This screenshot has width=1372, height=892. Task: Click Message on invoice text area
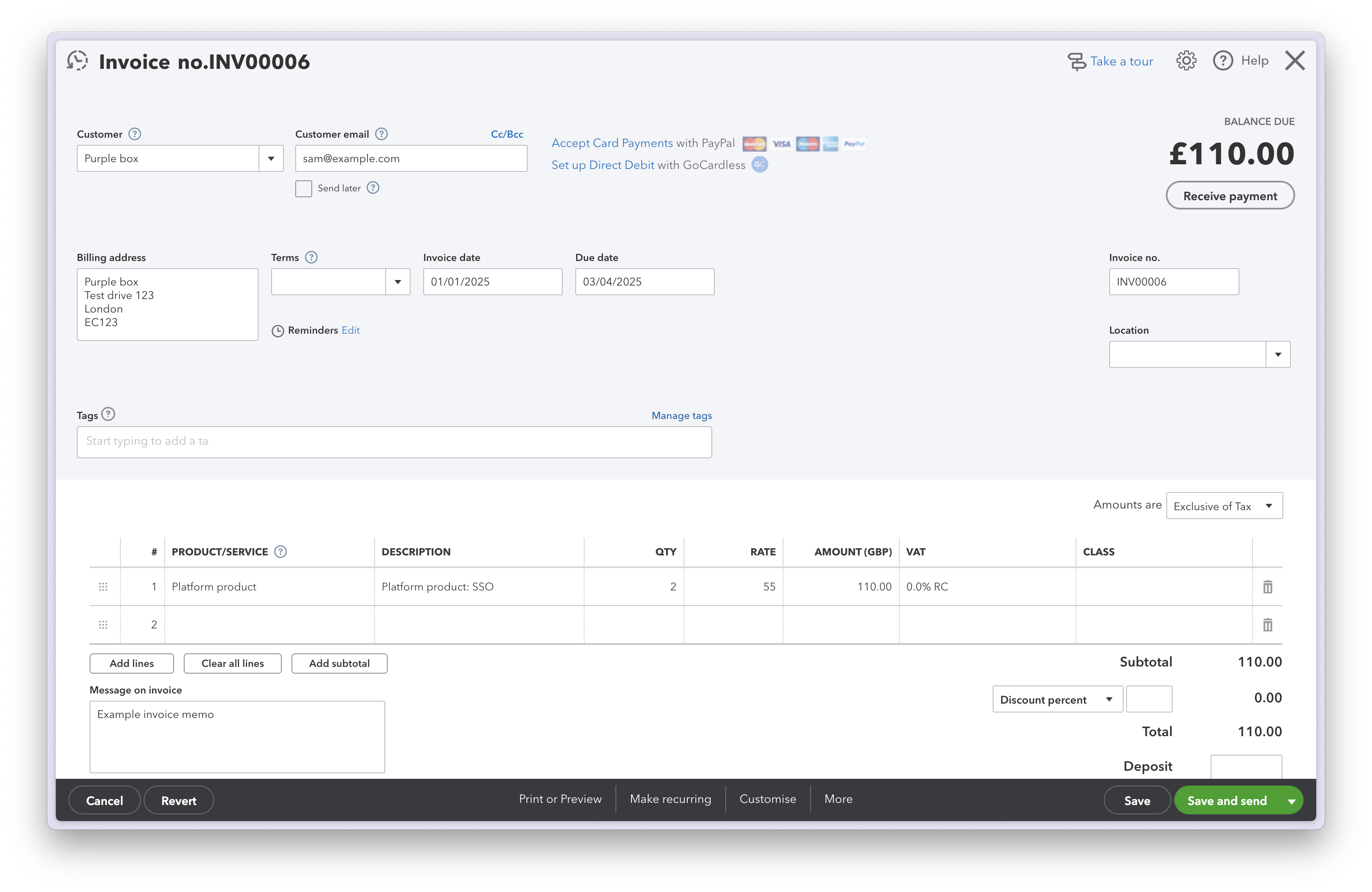pos(237,737)
